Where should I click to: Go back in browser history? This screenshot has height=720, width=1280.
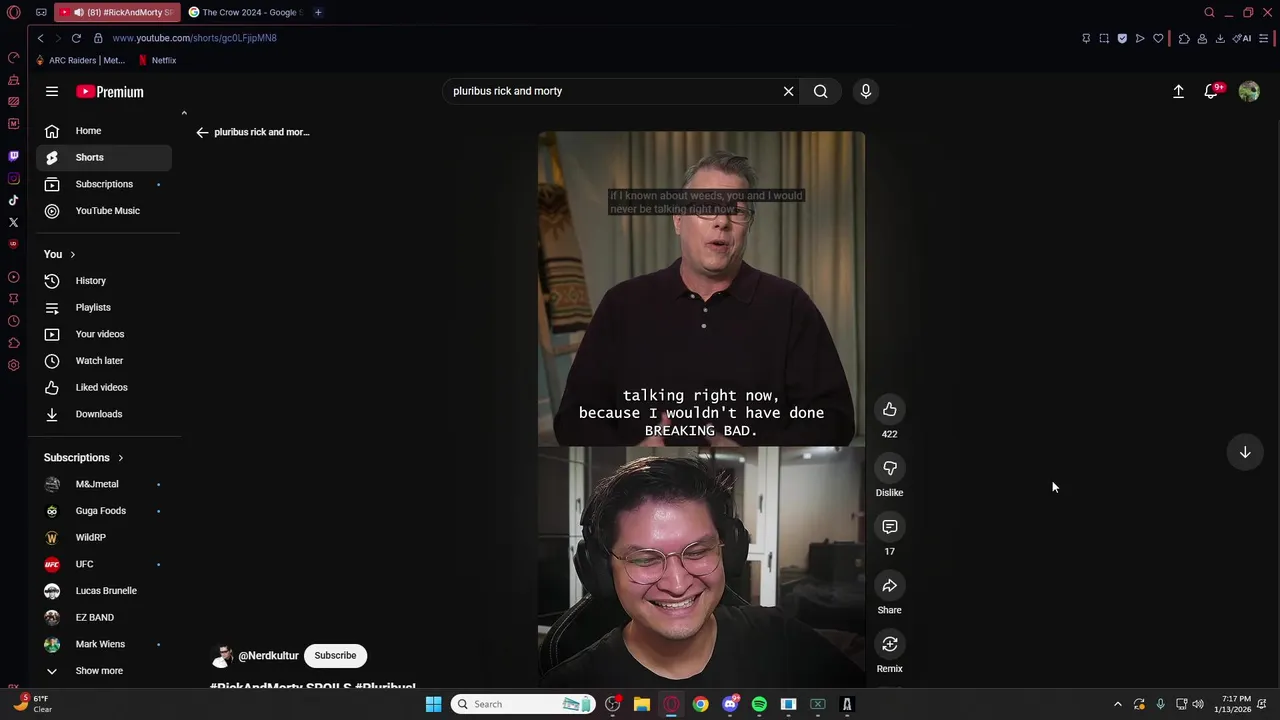pos(40,38)
